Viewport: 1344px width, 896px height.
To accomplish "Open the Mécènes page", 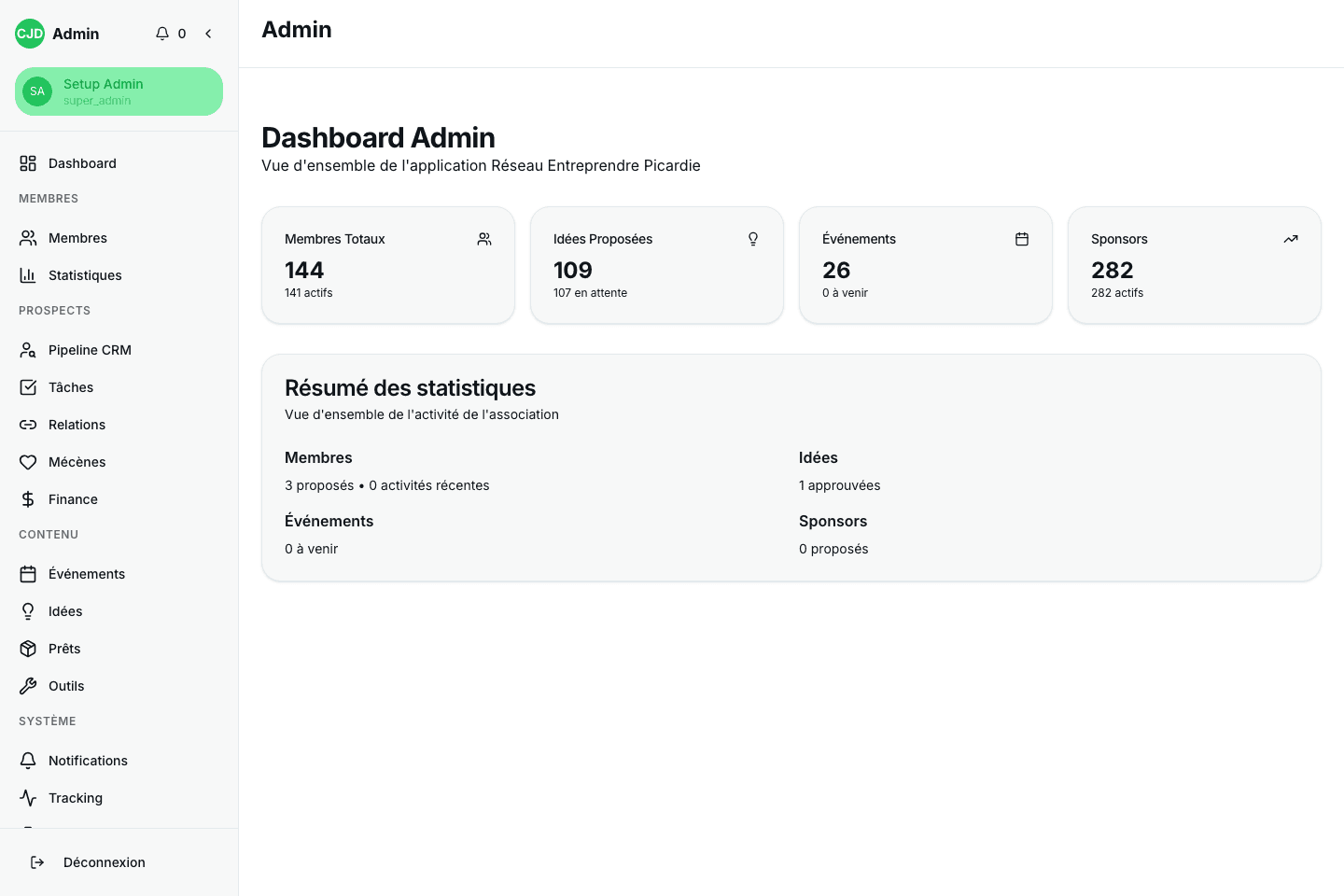I will (x=119, y=462).
